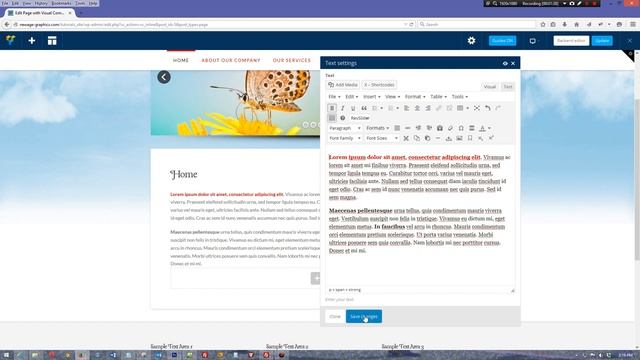Align text right
This screenshot has height=360, width=640.
click(428, 108)
